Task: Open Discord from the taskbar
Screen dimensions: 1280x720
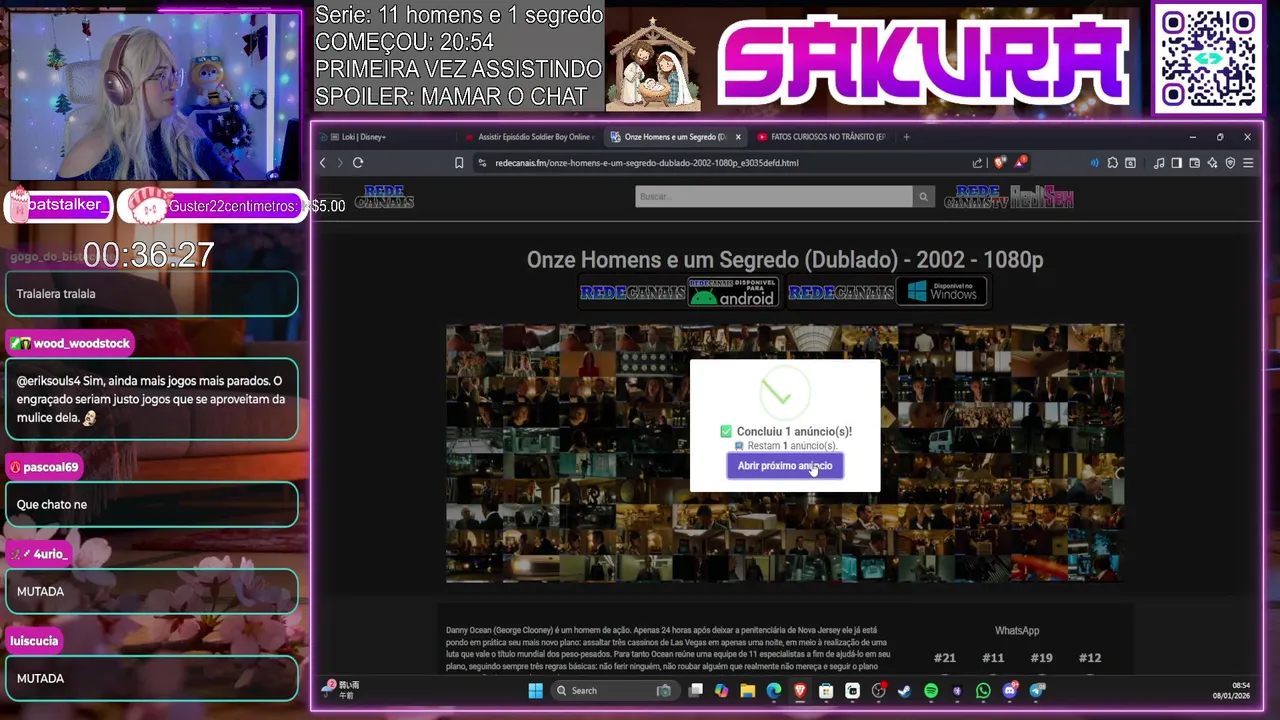Action: coord(1010,691)
